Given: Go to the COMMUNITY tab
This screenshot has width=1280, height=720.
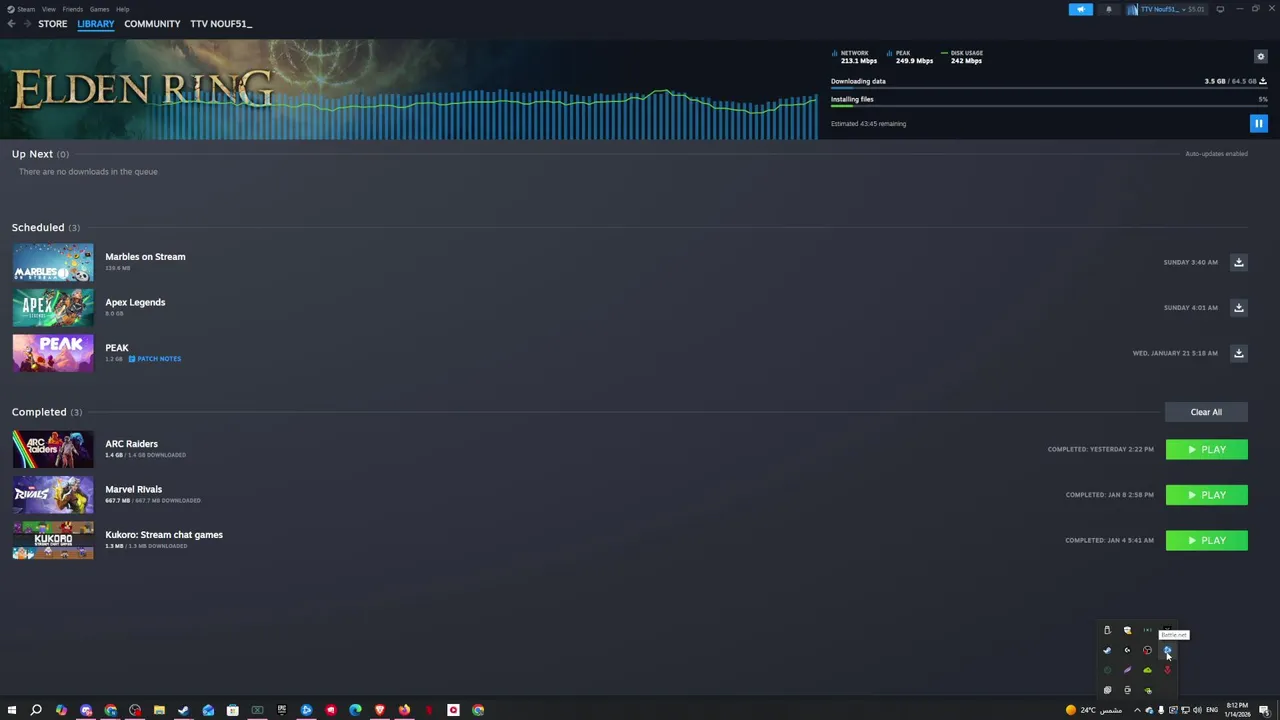Looking at the screenshot, I should coord(152,24).
